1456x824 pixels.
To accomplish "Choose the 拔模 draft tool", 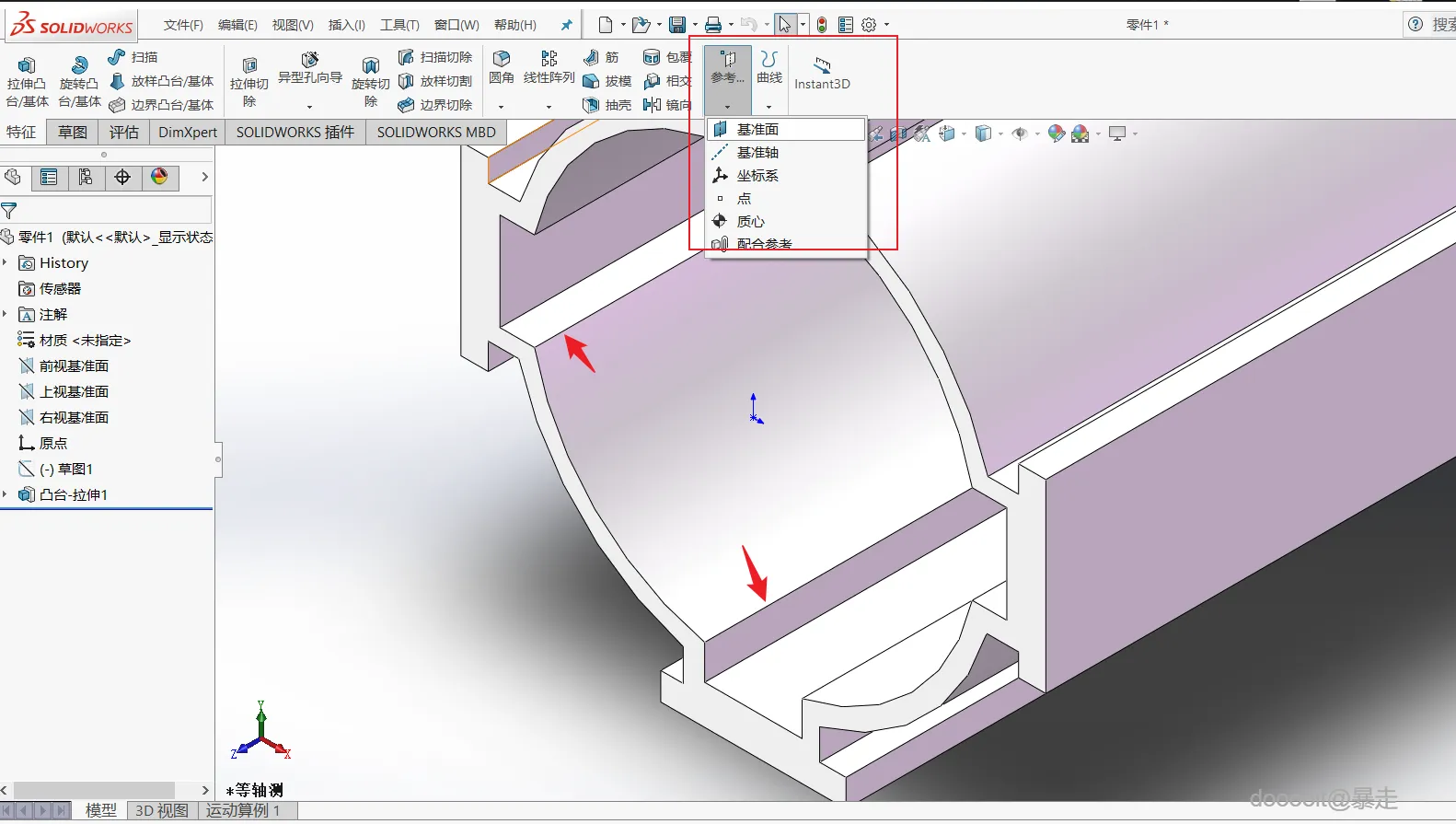I will pyautogui.click(x=607, y=81).
